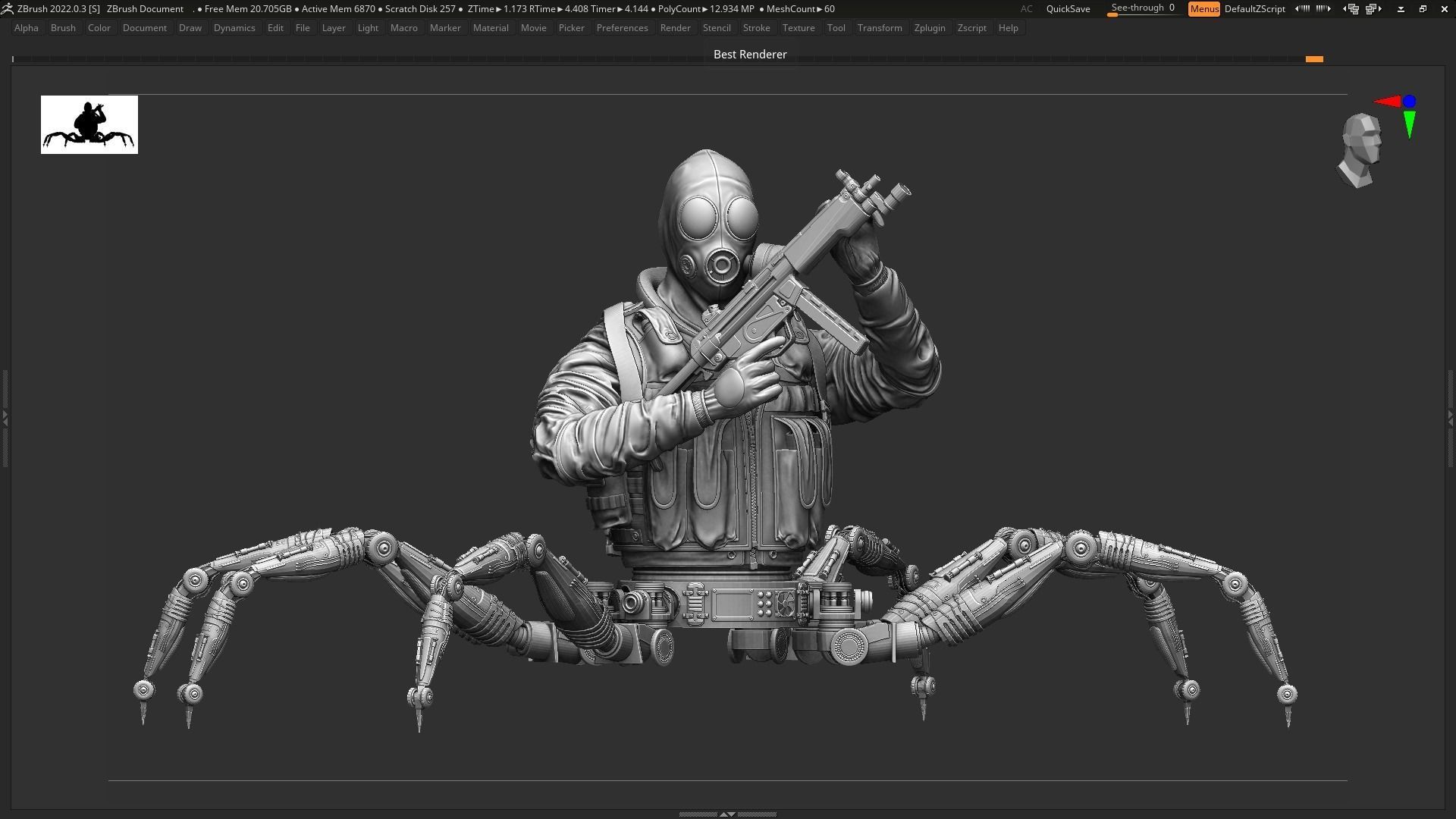The width and height of the screenshot is (1456, 819).
Task: Click the 'PolyCount 12.934 MP' status text
Action: tap(706, 9)
